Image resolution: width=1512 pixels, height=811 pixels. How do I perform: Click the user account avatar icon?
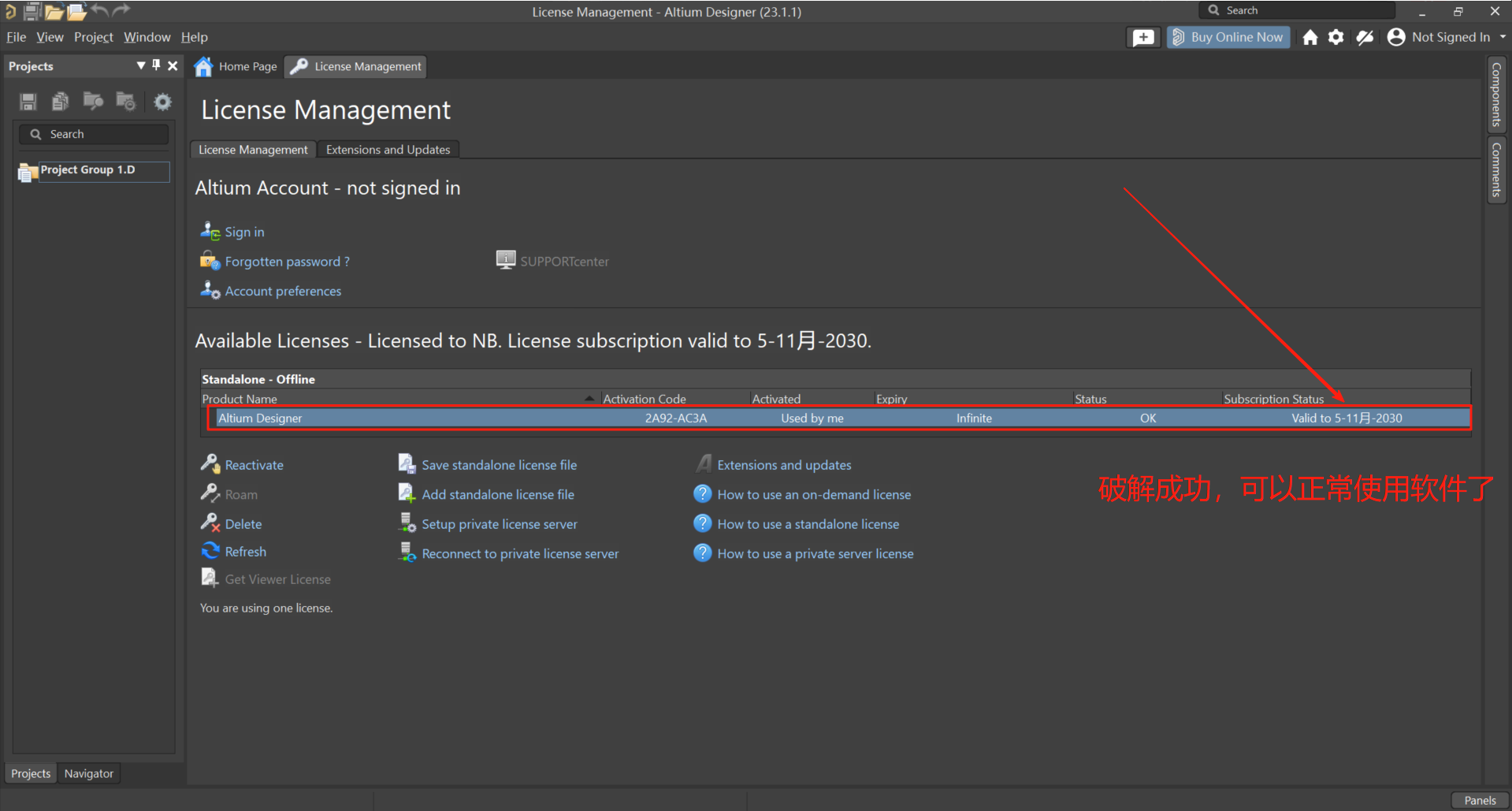point(1395,37)
